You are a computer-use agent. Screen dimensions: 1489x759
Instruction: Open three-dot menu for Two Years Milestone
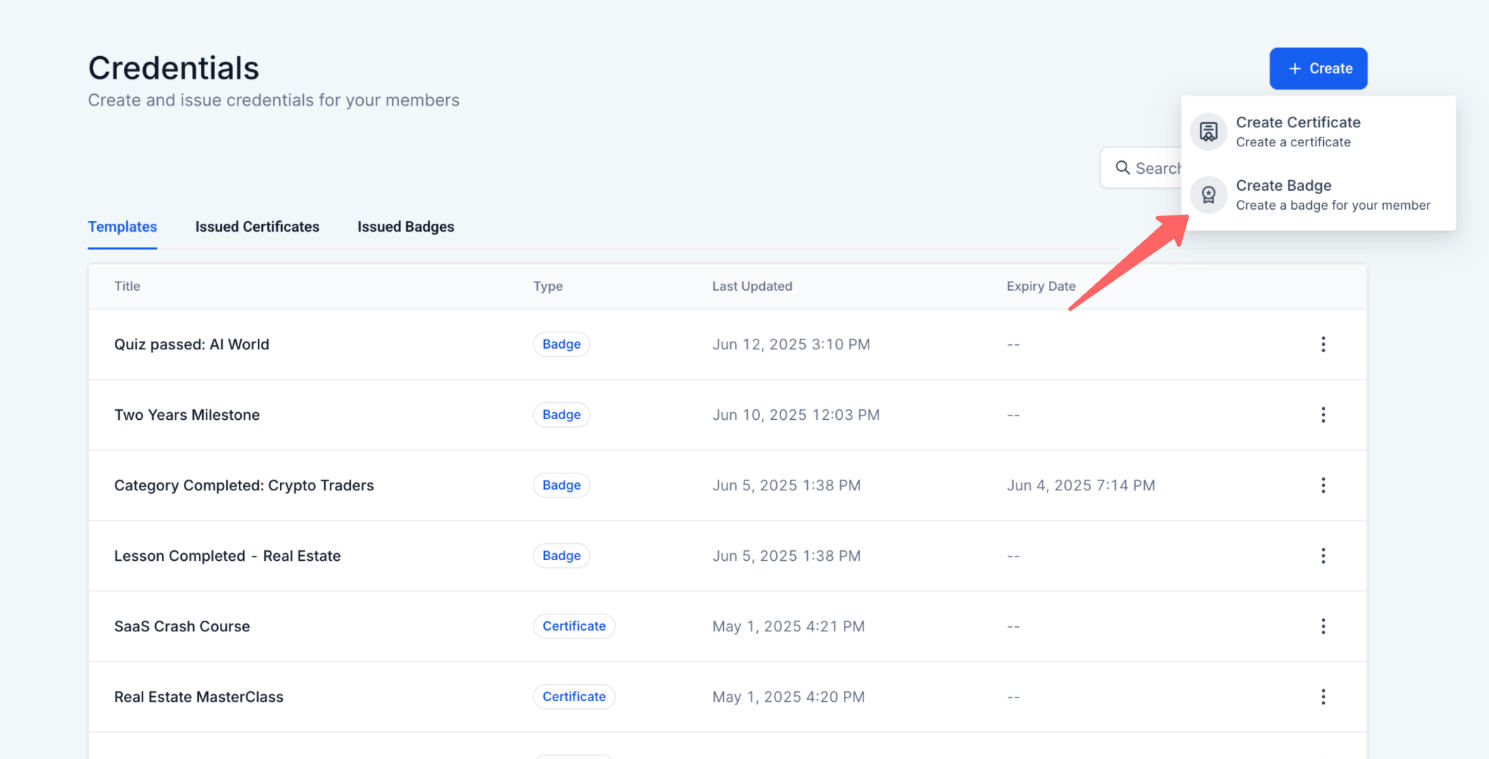1323,415
